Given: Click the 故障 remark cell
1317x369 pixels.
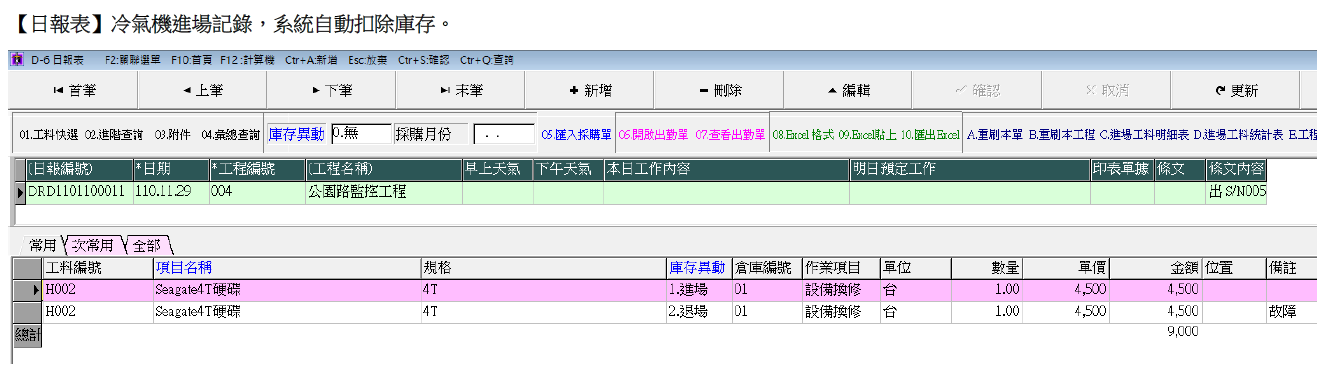Looking at the screenshot, I should click(1291, 311).
